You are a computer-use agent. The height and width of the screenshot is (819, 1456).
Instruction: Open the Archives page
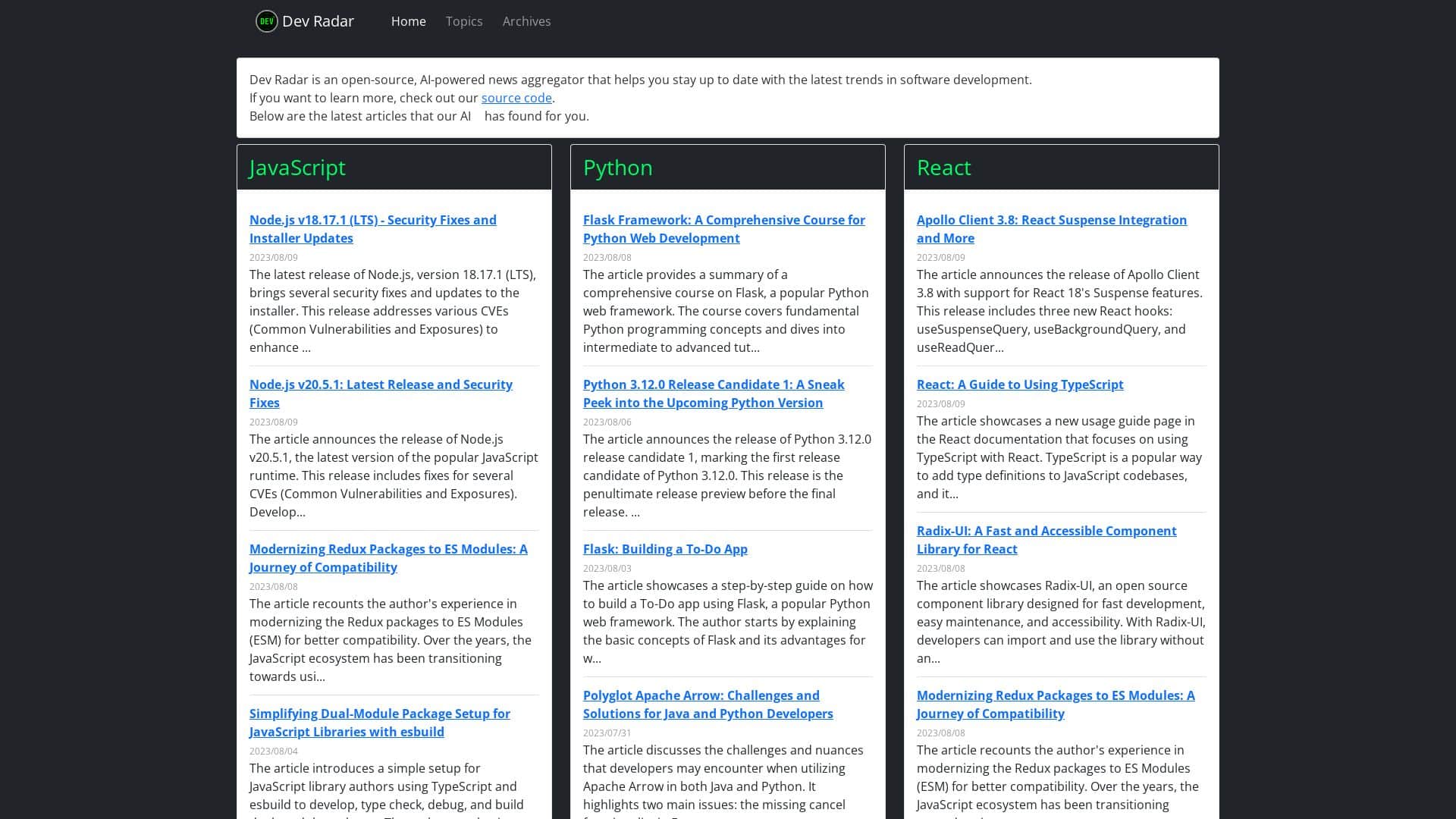(x=526, y=21)
